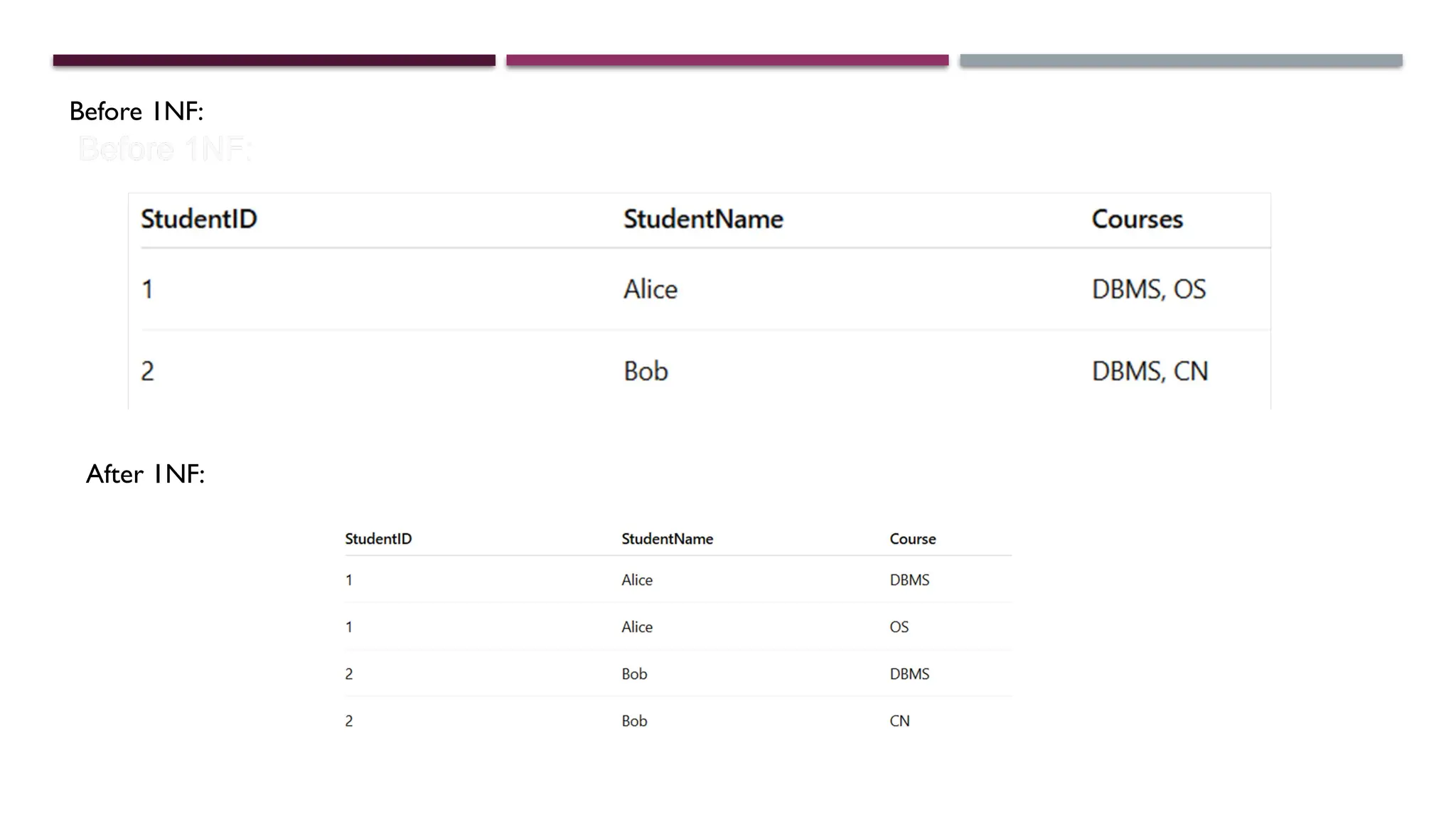This screenshot has width=1456, height=819.
Task: Click the 'DBMS, CN' cell
Action: pos(1150,371)
